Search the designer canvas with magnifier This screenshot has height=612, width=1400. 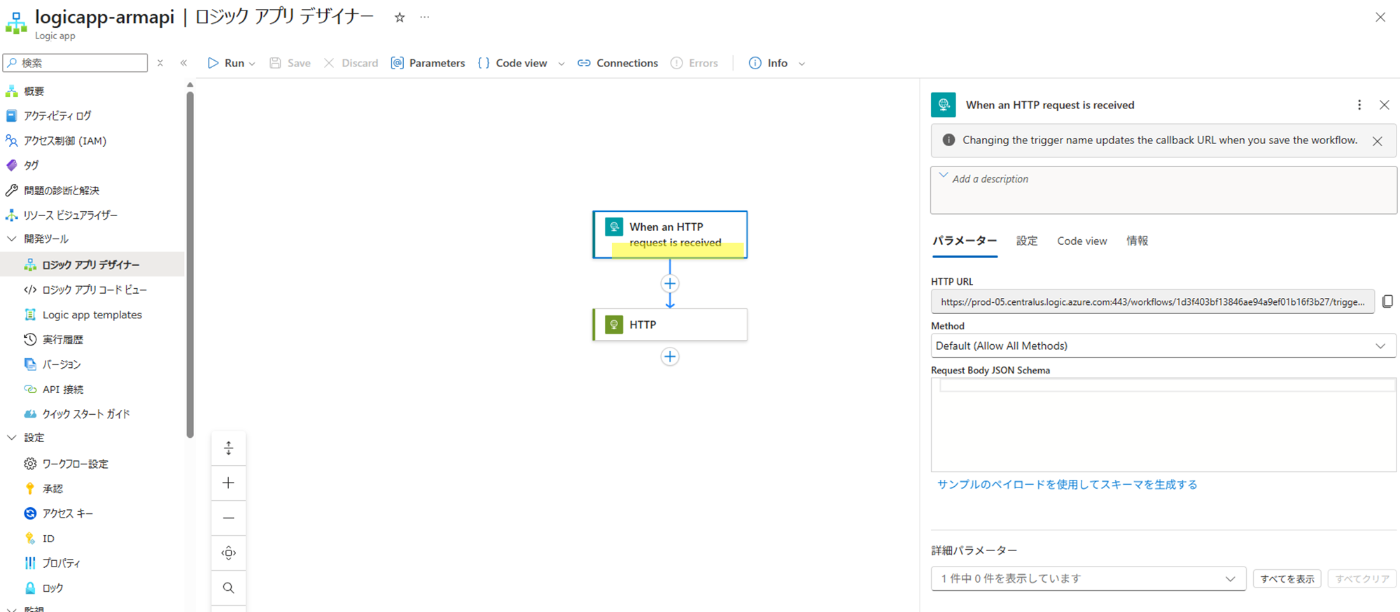pos(228,588)
